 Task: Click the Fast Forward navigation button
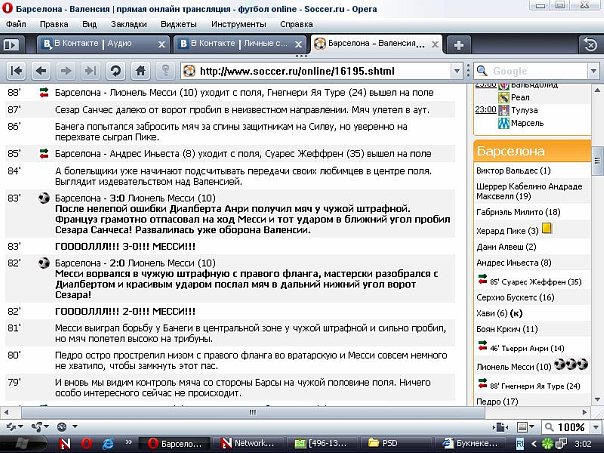[x=91, y=71]
